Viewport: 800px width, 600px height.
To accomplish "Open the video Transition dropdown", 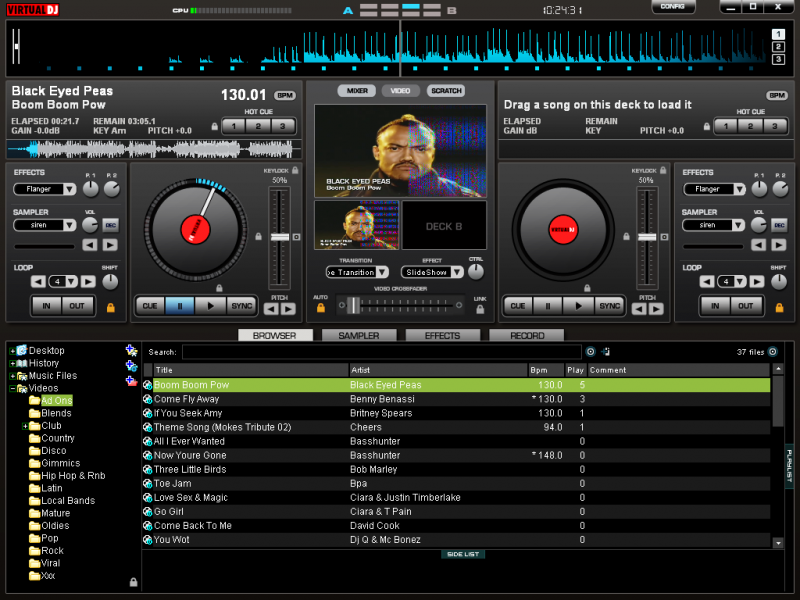I will click(x=351, y=272).
